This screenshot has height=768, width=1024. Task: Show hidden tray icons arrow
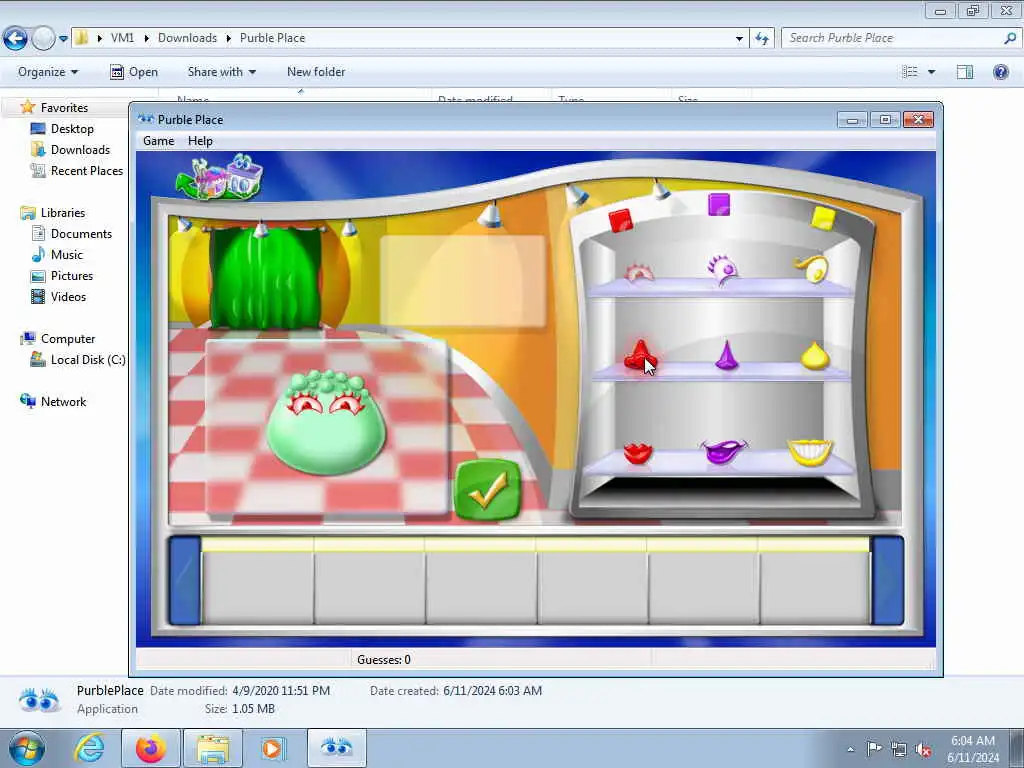[x=850, y=749]
